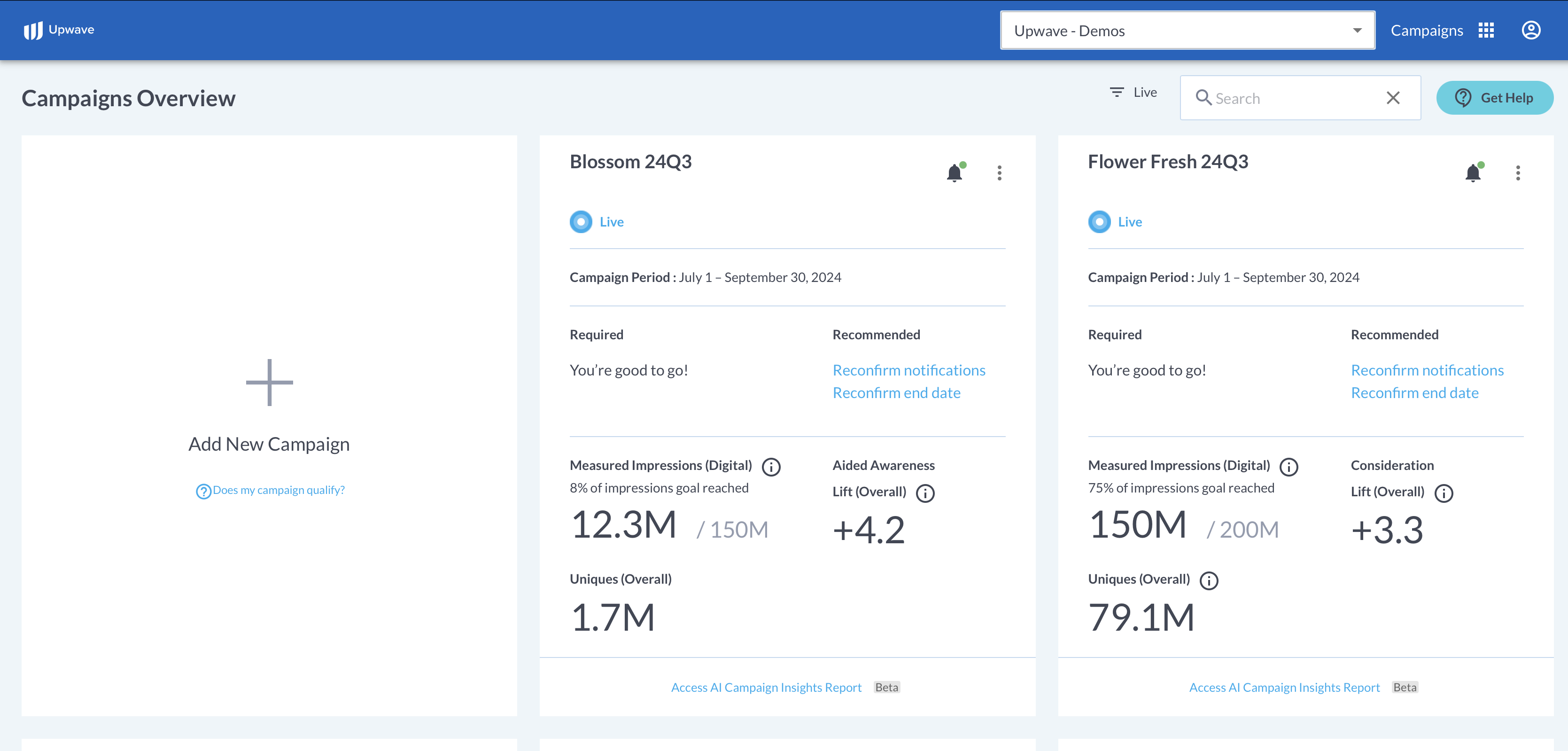Open Blossom 24Q3 campaign title
The width and height of the screenshot is (1568, 751).
point(630,162)
